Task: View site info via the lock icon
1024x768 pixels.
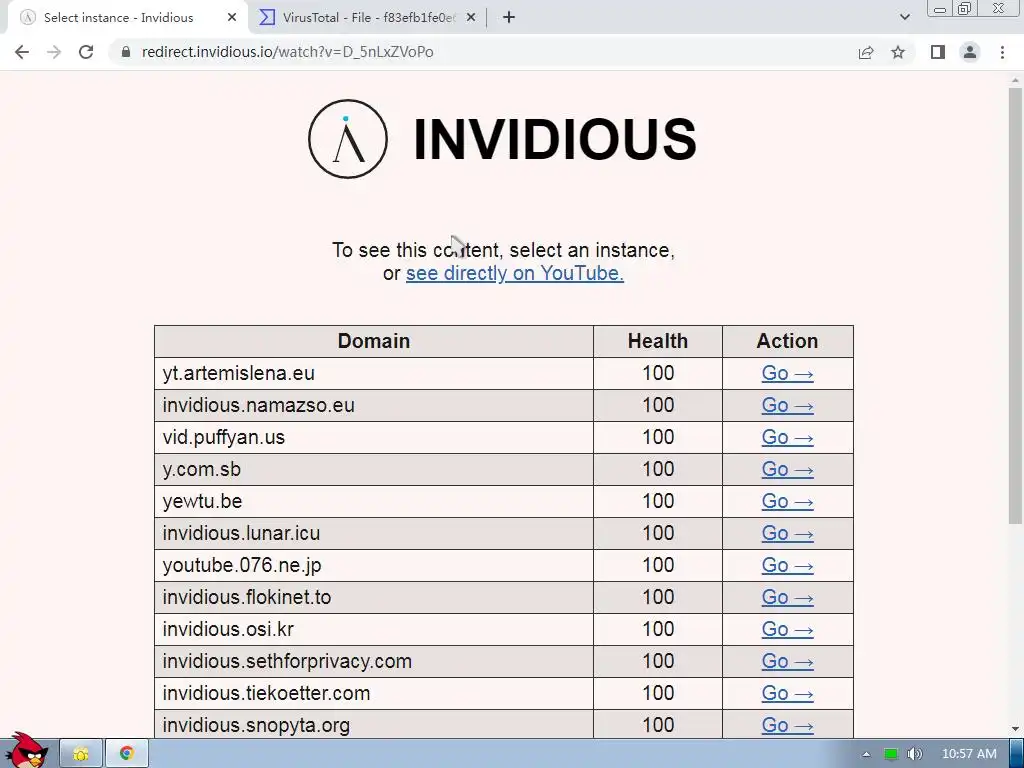Action: (126, 52)
